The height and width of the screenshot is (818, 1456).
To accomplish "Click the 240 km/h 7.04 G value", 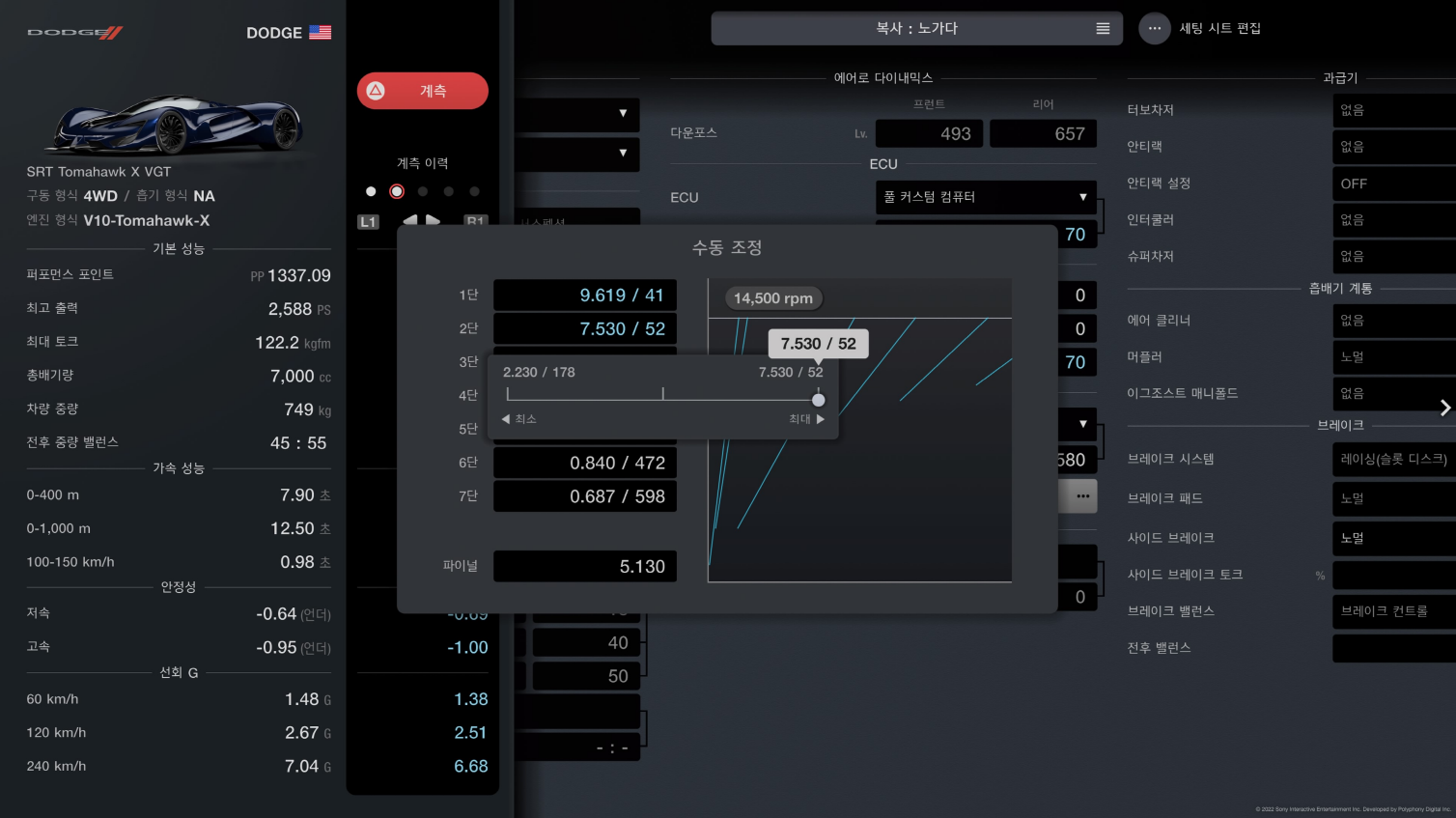I will click(x=308, y=766).
